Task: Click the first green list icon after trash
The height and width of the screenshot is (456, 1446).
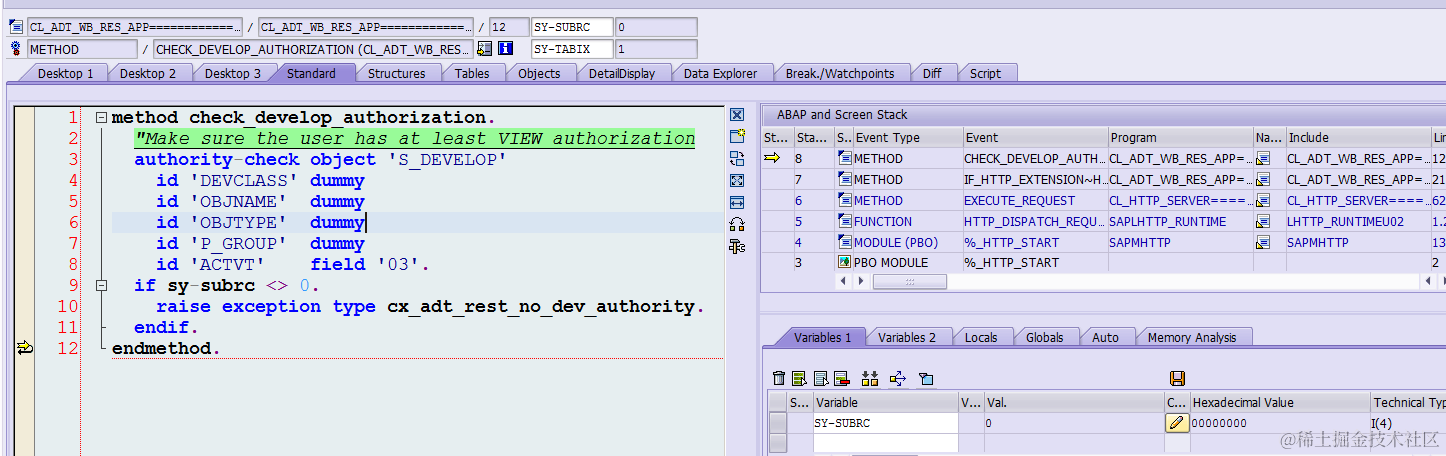Action: (799, 378)
